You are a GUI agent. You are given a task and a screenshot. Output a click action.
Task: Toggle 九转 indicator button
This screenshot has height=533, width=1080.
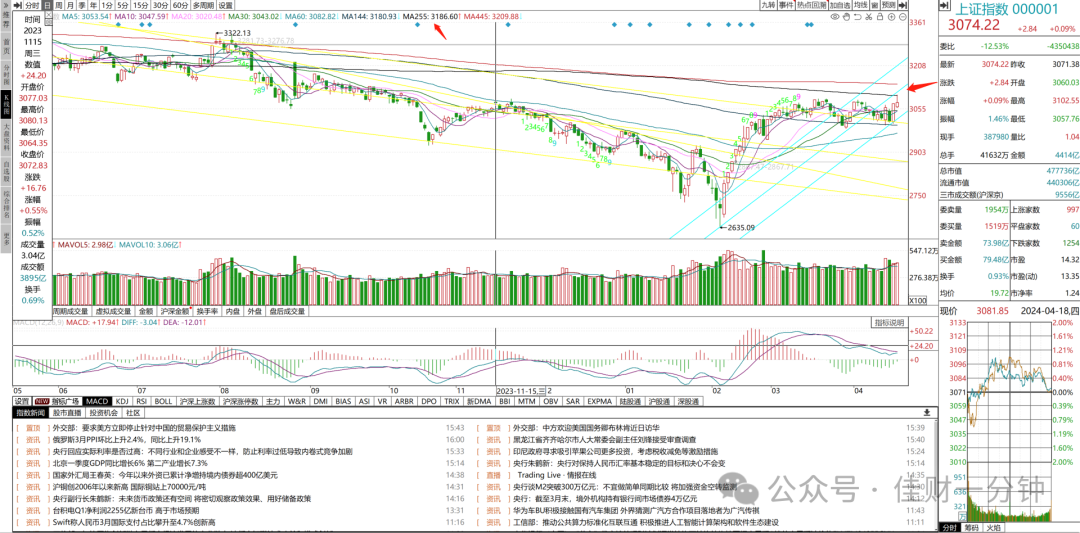coord(769,5)
